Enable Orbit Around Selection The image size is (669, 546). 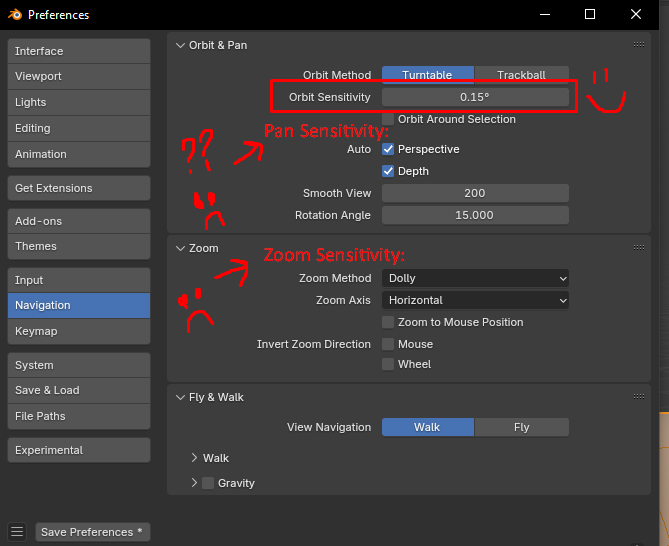388,119
